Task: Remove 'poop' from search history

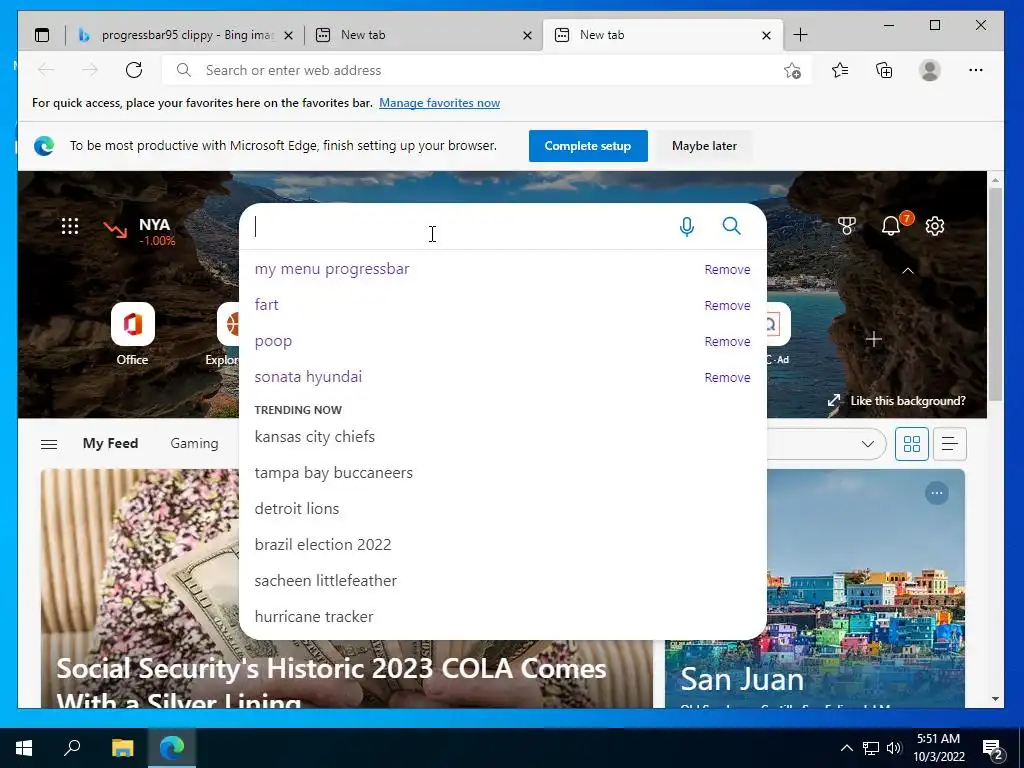Action: pos(727,342)
